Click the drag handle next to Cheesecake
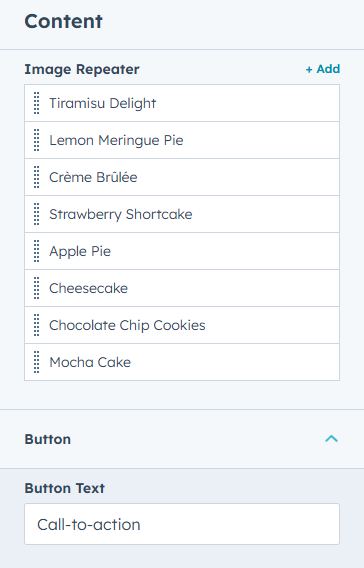 pyautogui.click(x=37, y=288)
